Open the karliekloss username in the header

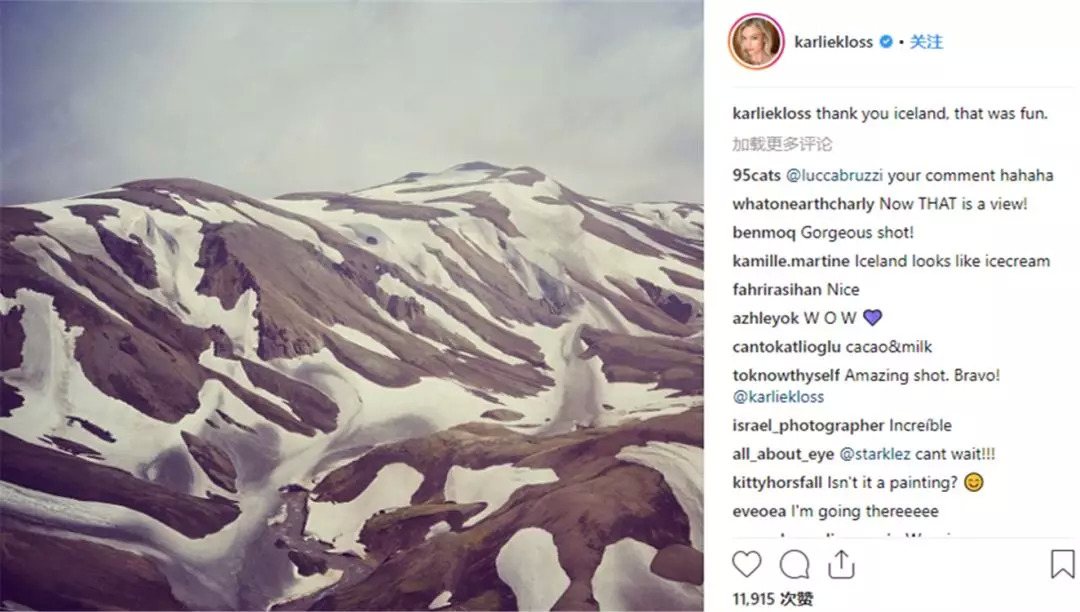(833, 42)
